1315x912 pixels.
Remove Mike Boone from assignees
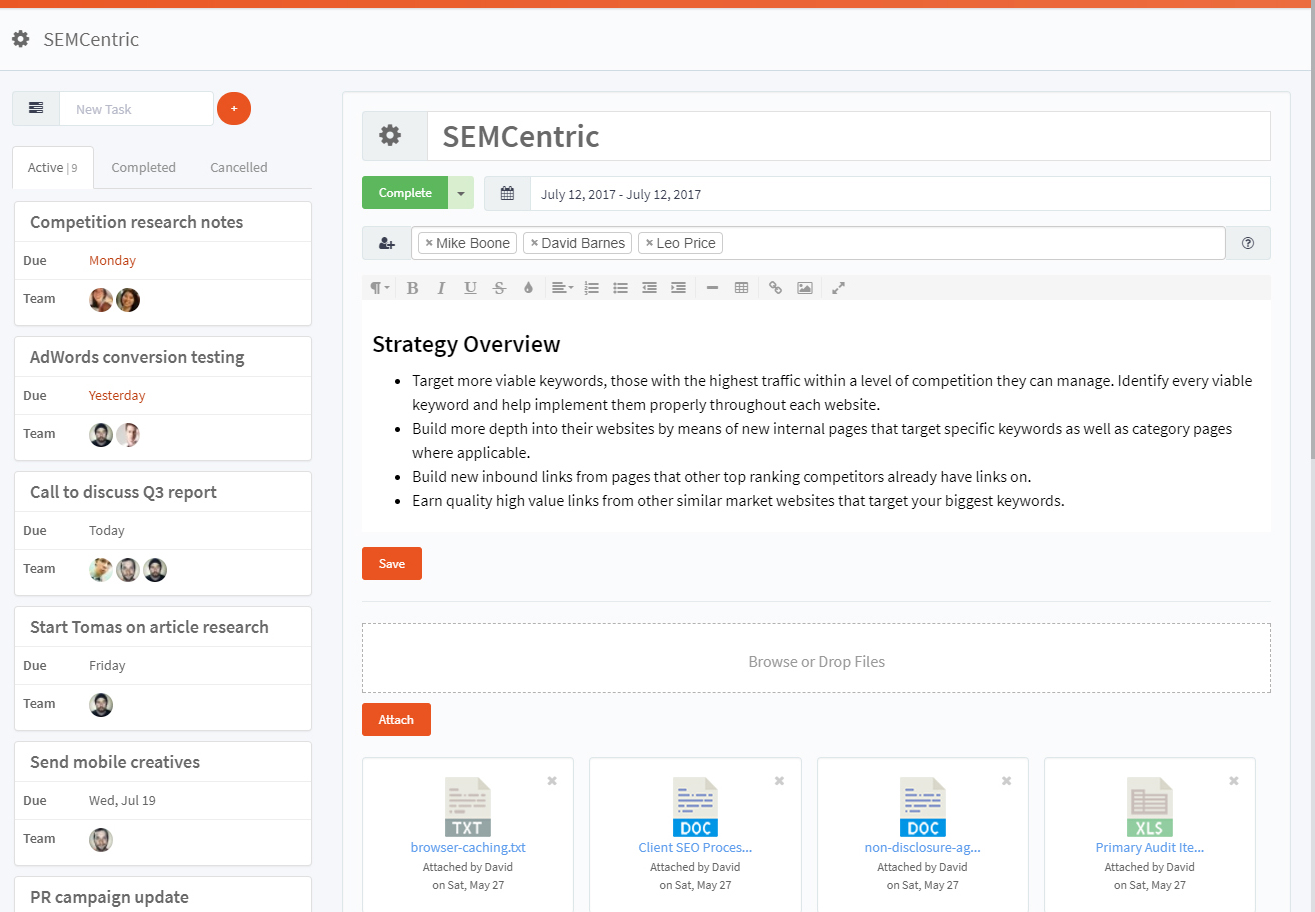click(x=429, y=243)
